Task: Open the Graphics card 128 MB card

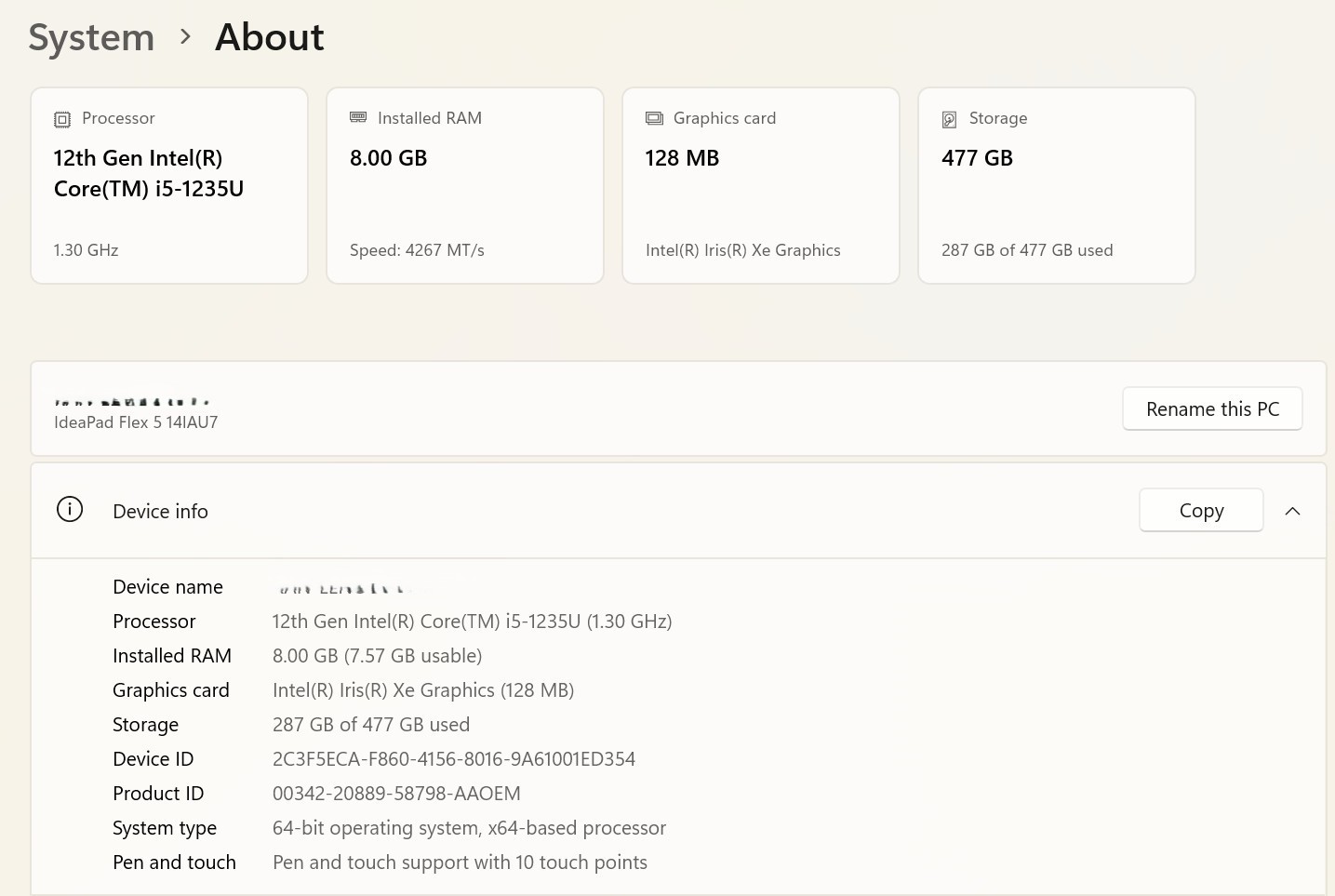Action: [761, 185]
